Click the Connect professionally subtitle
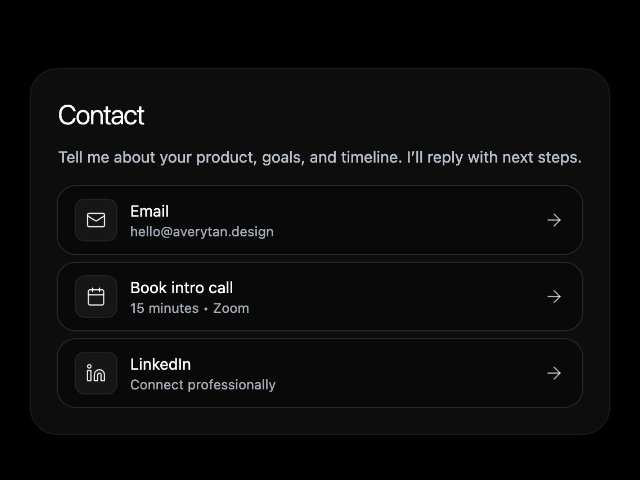640x480 pixels. point(203,385)
